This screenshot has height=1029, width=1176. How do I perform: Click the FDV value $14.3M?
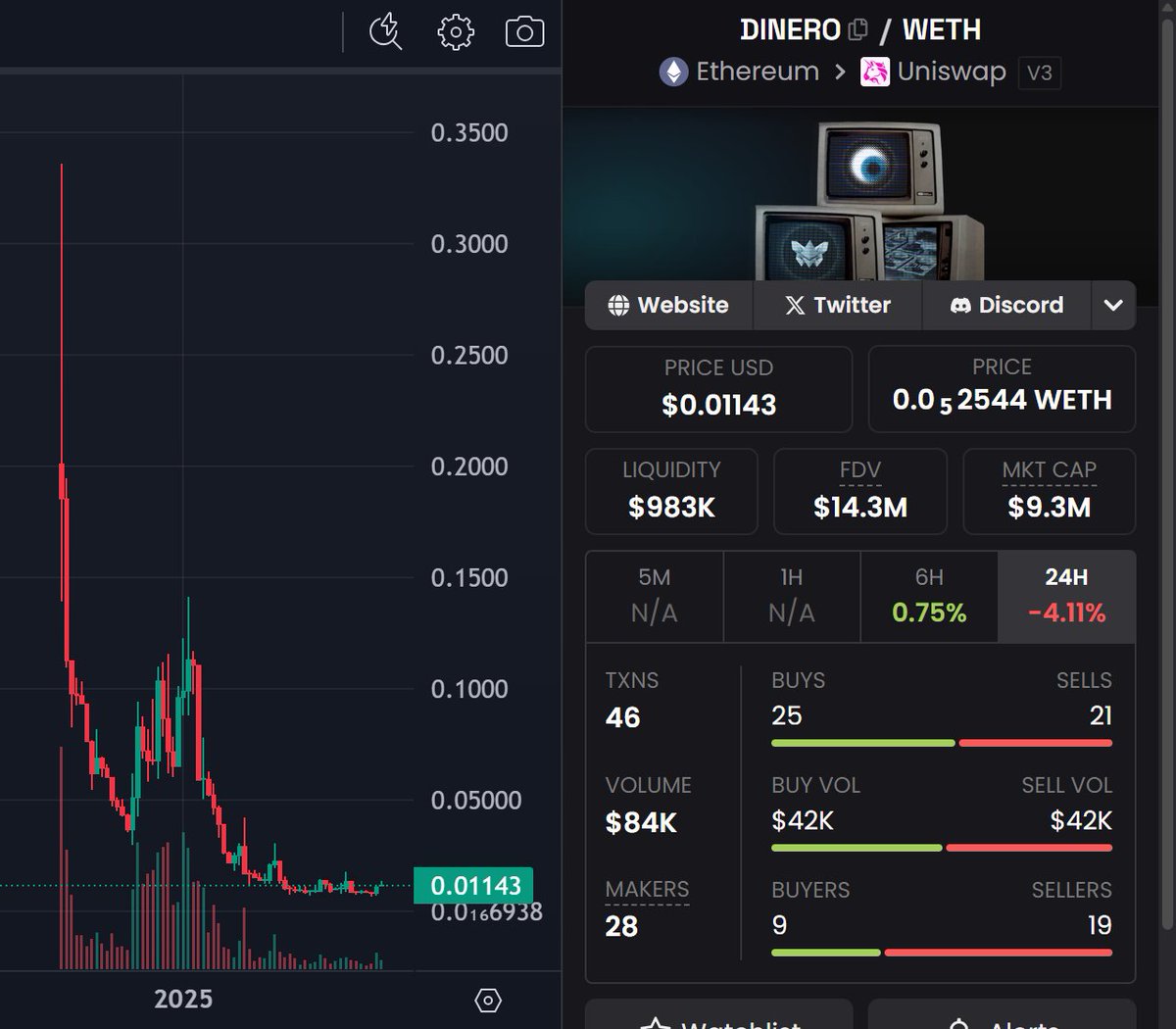(860, 508)
